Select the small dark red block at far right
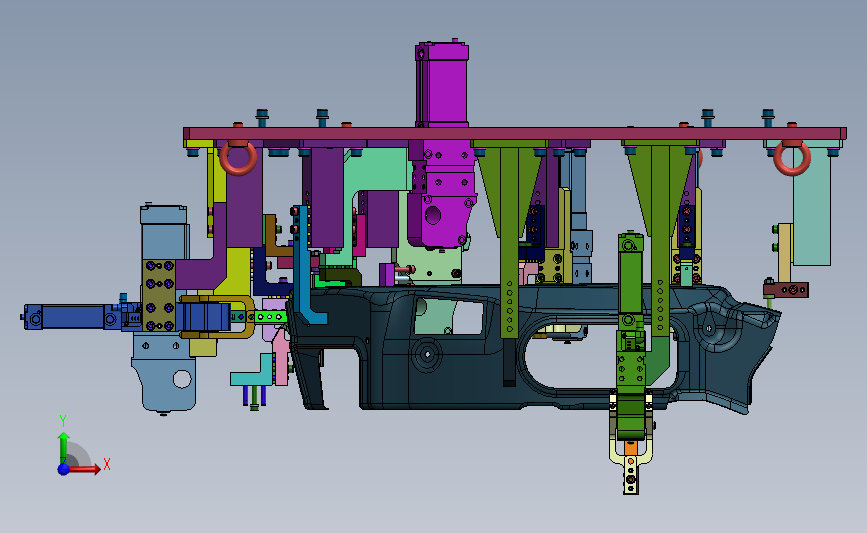867x533 pixels. (x=786, y=289)
